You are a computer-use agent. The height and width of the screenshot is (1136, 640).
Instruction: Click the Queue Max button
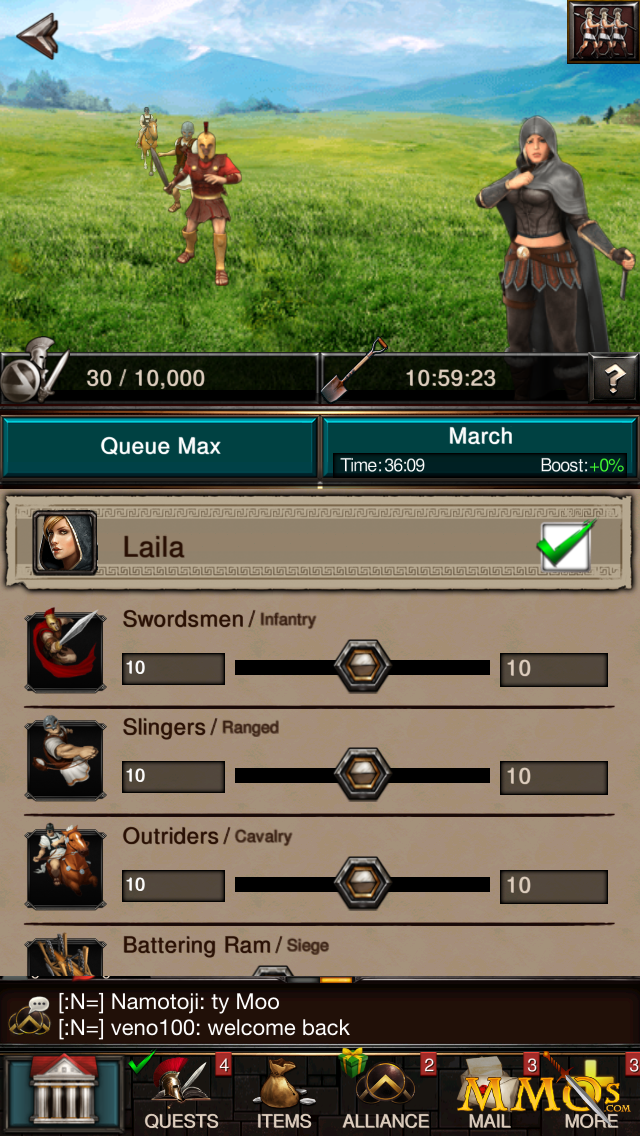coord(160,446)
